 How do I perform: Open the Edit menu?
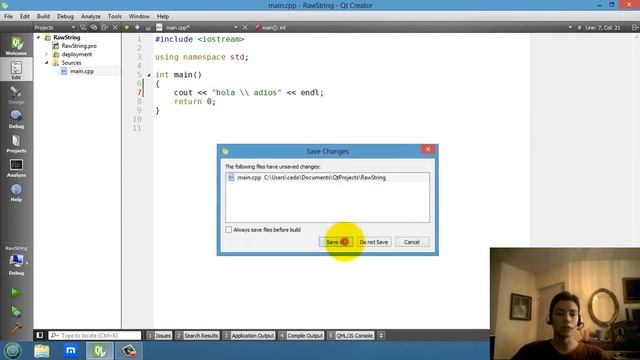(x=24, y=16)
